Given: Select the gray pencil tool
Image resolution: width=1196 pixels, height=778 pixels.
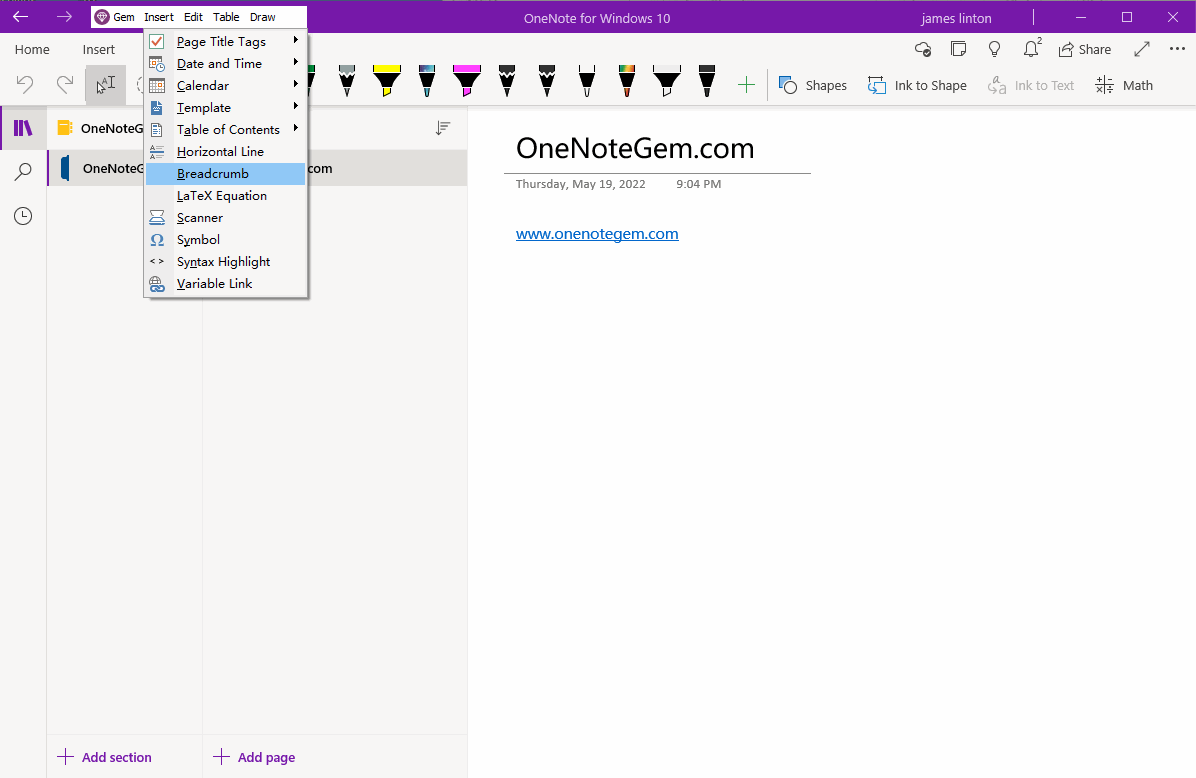Looking at the screenshot, I should point(347,81).
